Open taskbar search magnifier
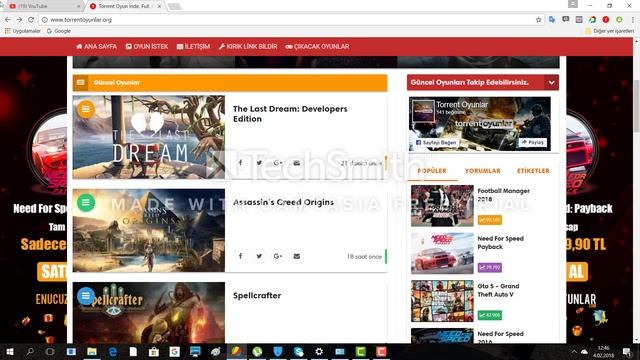Screen dimensions: 640x360 click(x=30, y=351)
